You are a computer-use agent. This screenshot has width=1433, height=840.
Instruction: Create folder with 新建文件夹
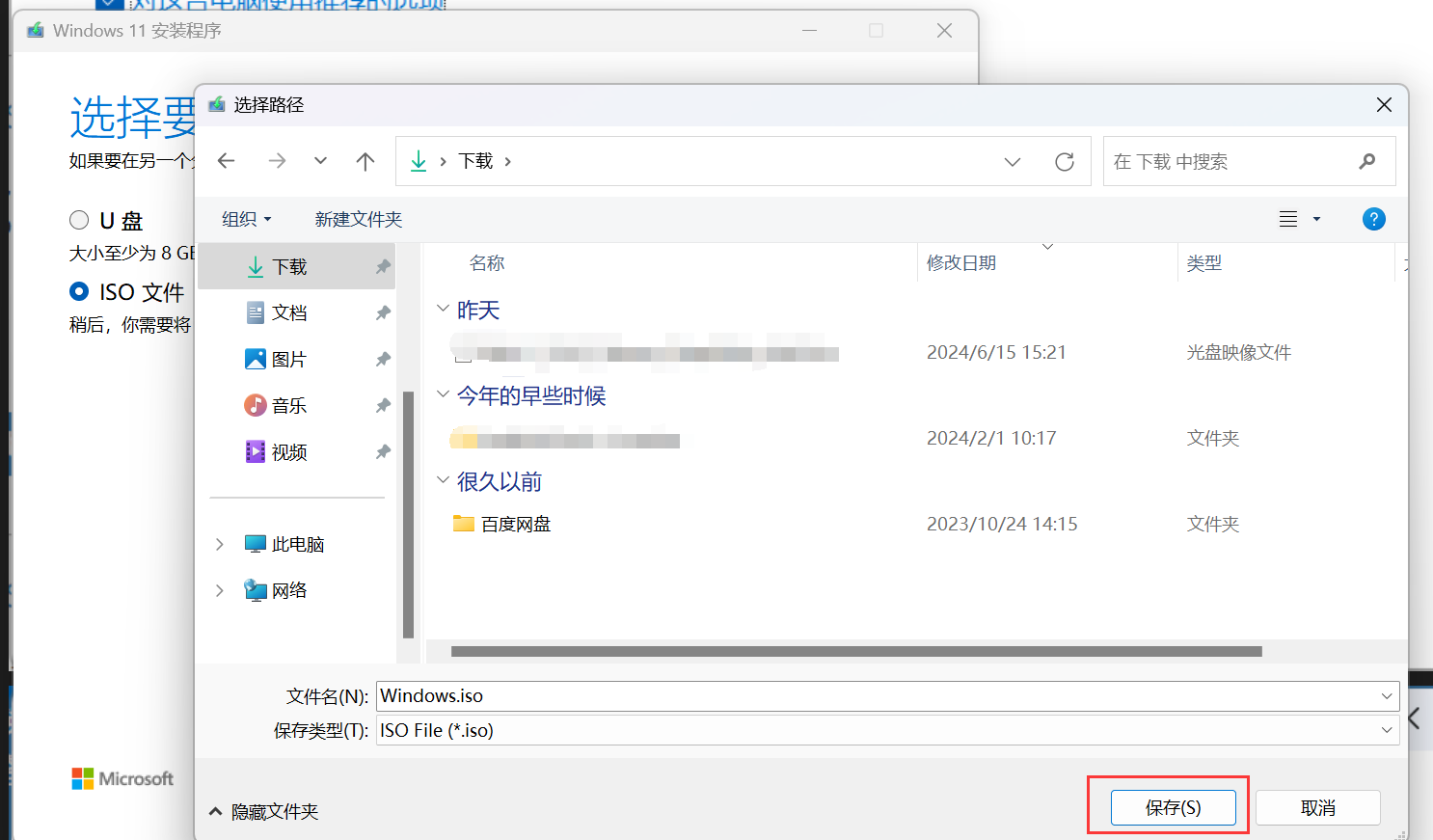(x=359, y=219)
